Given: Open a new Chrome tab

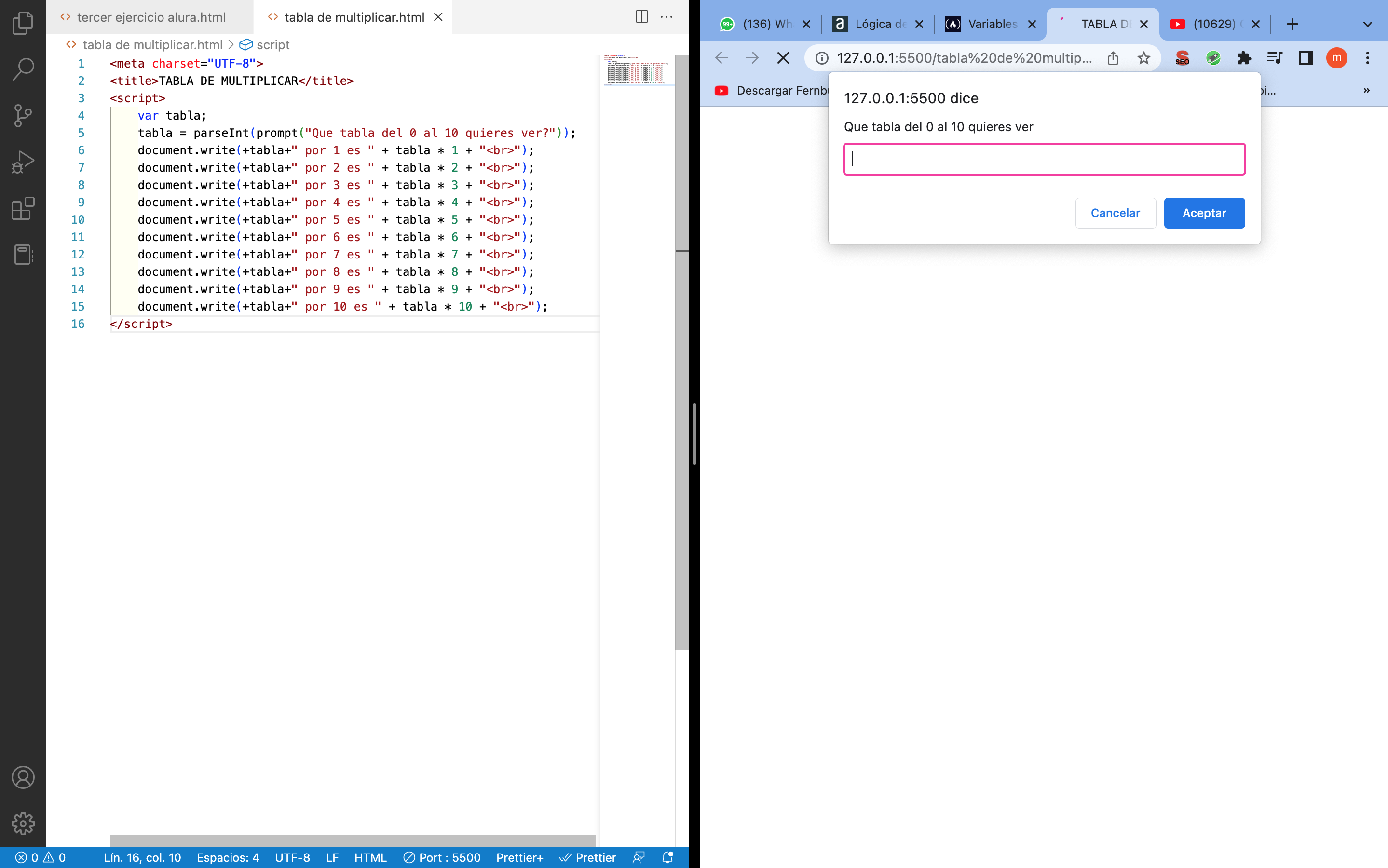Looking at the screenshot, I should 1292,24.
